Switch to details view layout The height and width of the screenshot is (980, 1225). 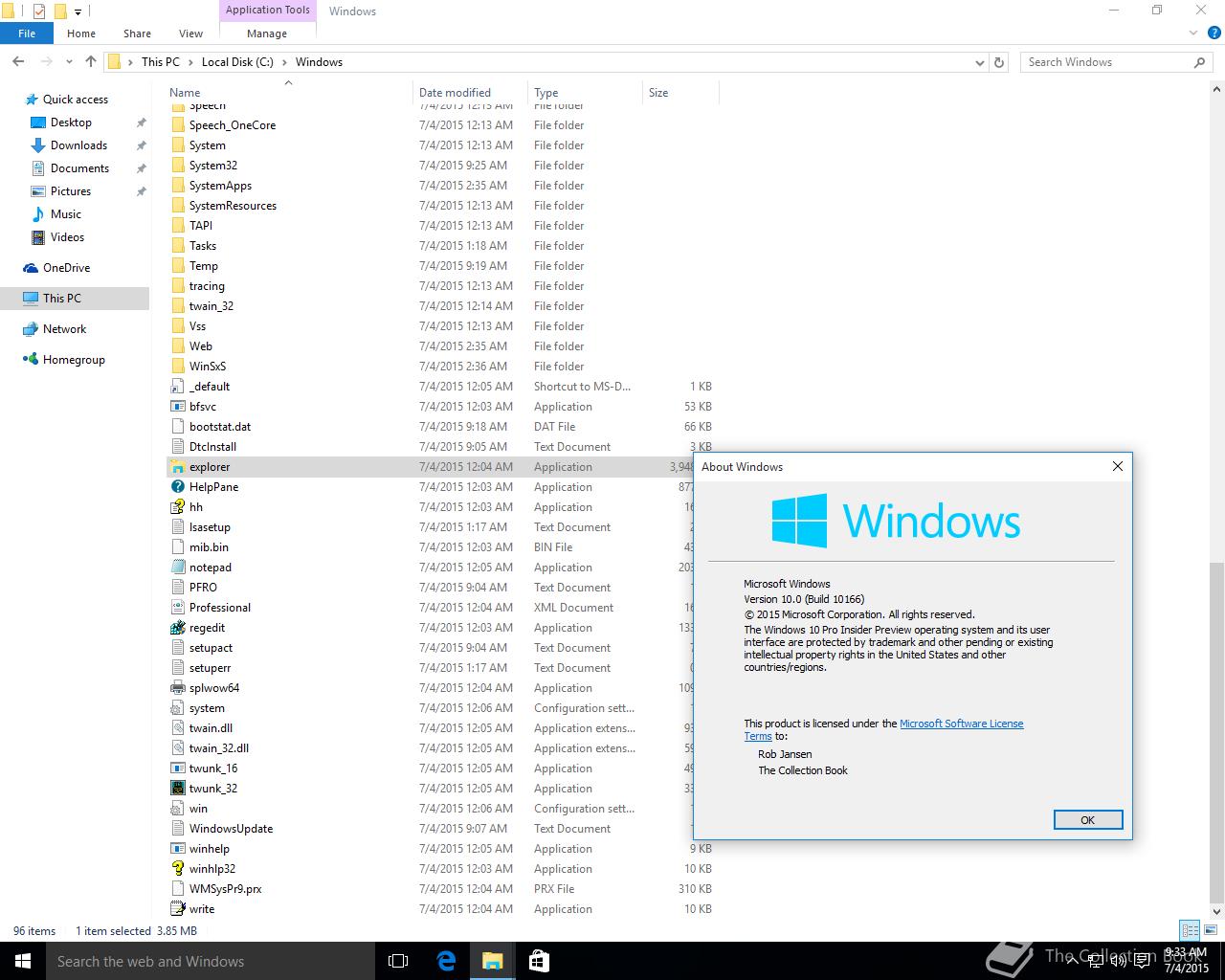(x=1190, y=930)
